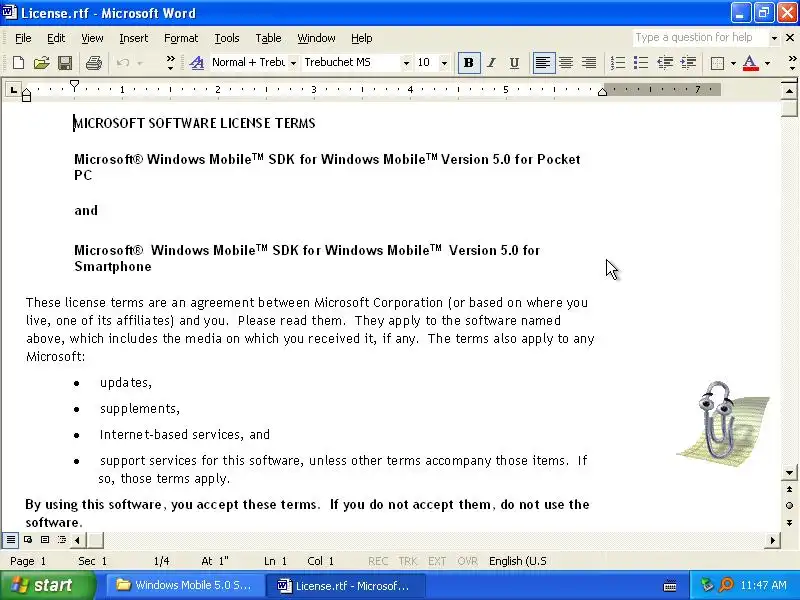Center the text alignment
Viewport: 800px width, 600px height.
(566, 63)
